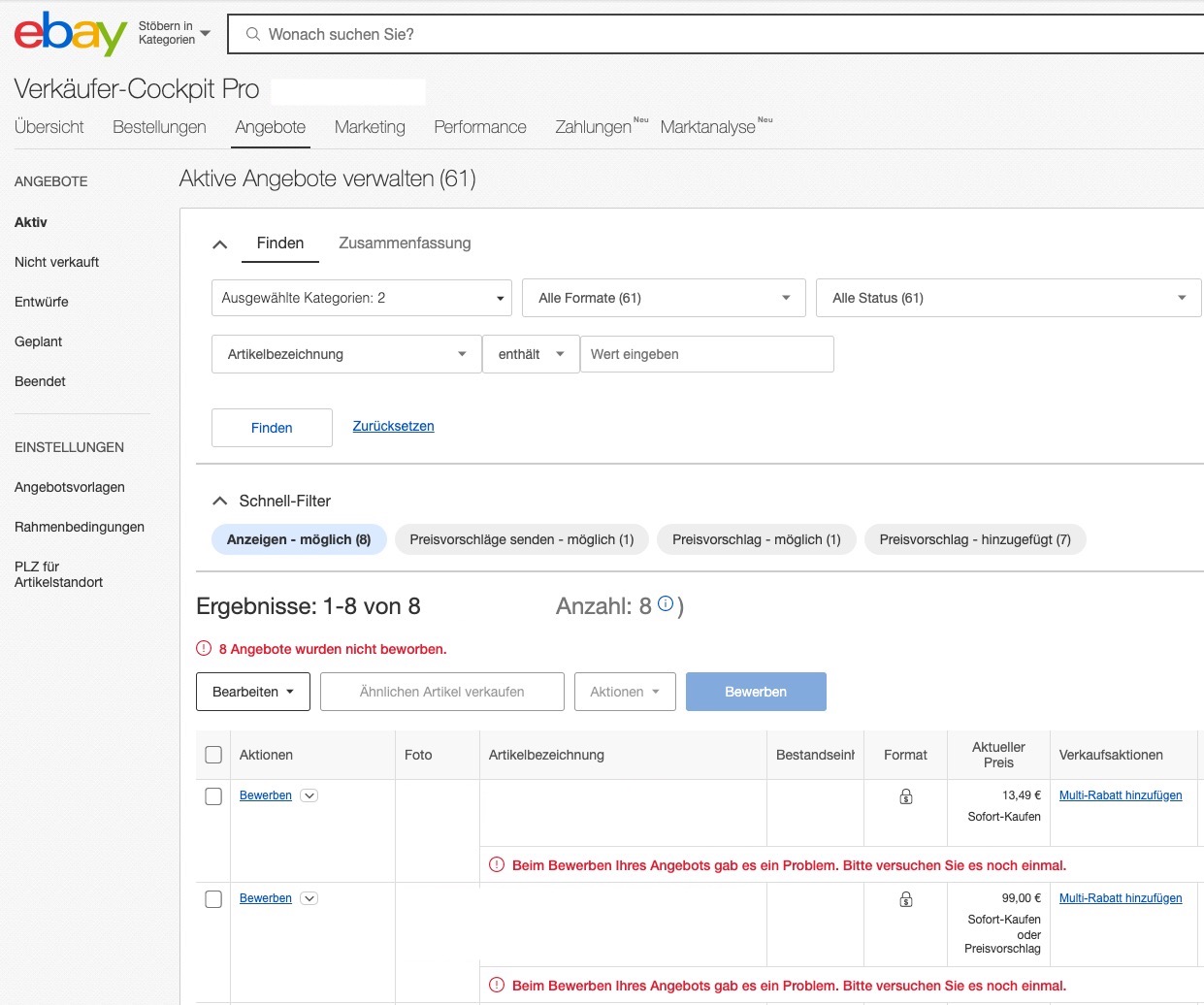Collapse the Schnell-Filter section

pyautogui.click(x=220, y=501)
